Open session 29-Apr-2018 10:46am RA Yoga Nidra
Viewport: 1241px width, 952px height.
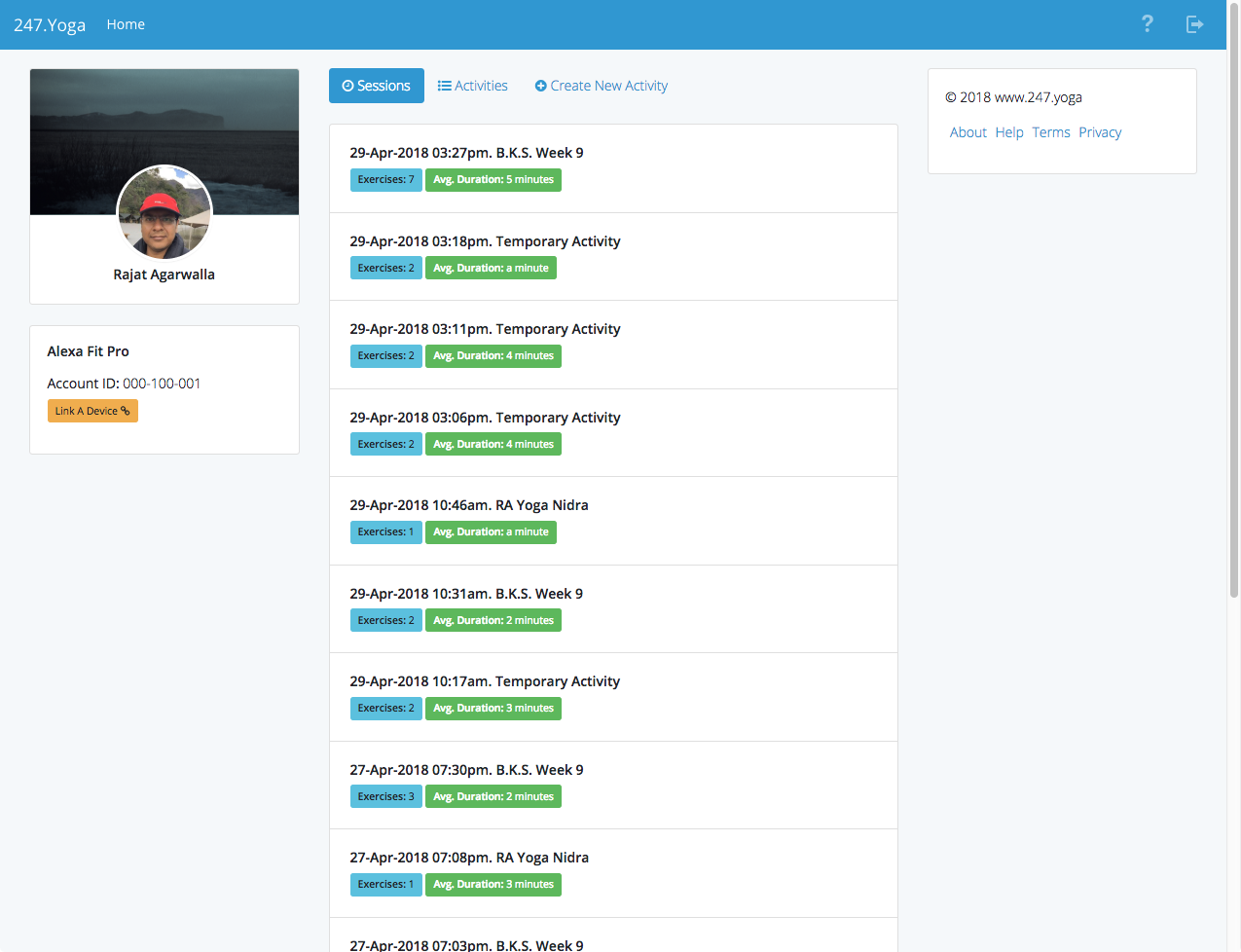(613, 521)
